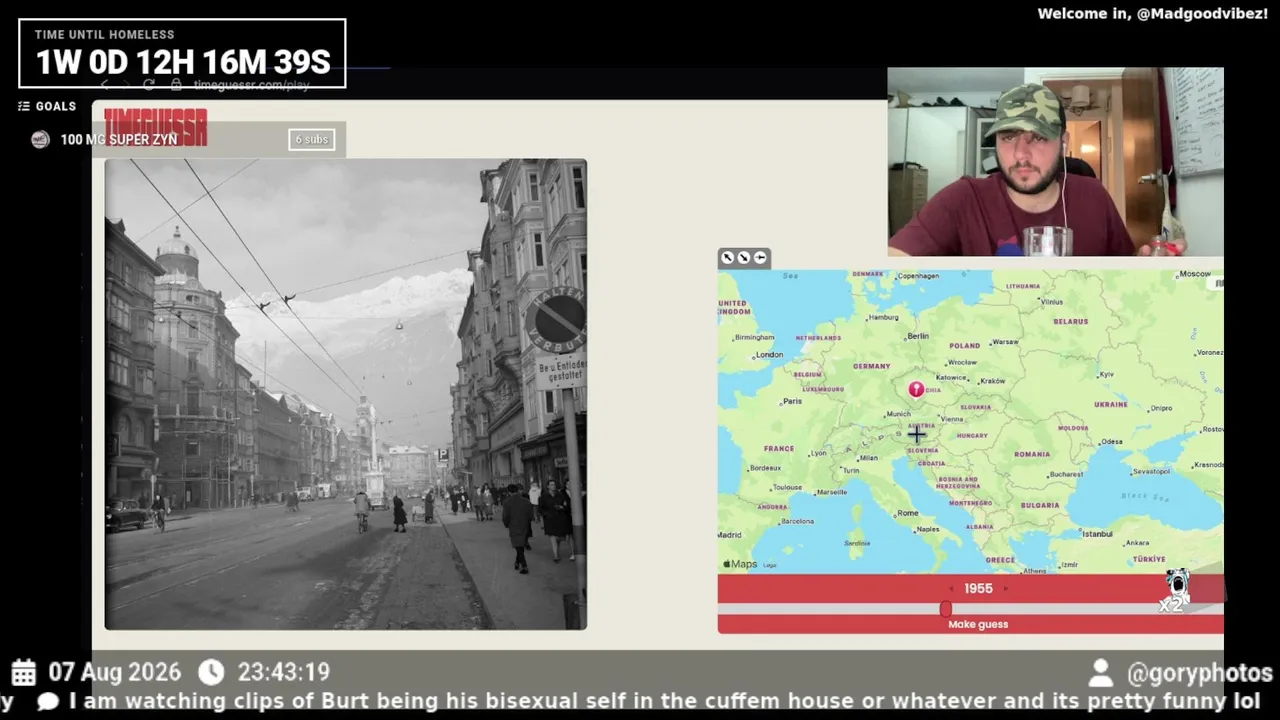Click Milan on the map
The width and height of the screenshot is (1280, 720).
coord(867,458)
